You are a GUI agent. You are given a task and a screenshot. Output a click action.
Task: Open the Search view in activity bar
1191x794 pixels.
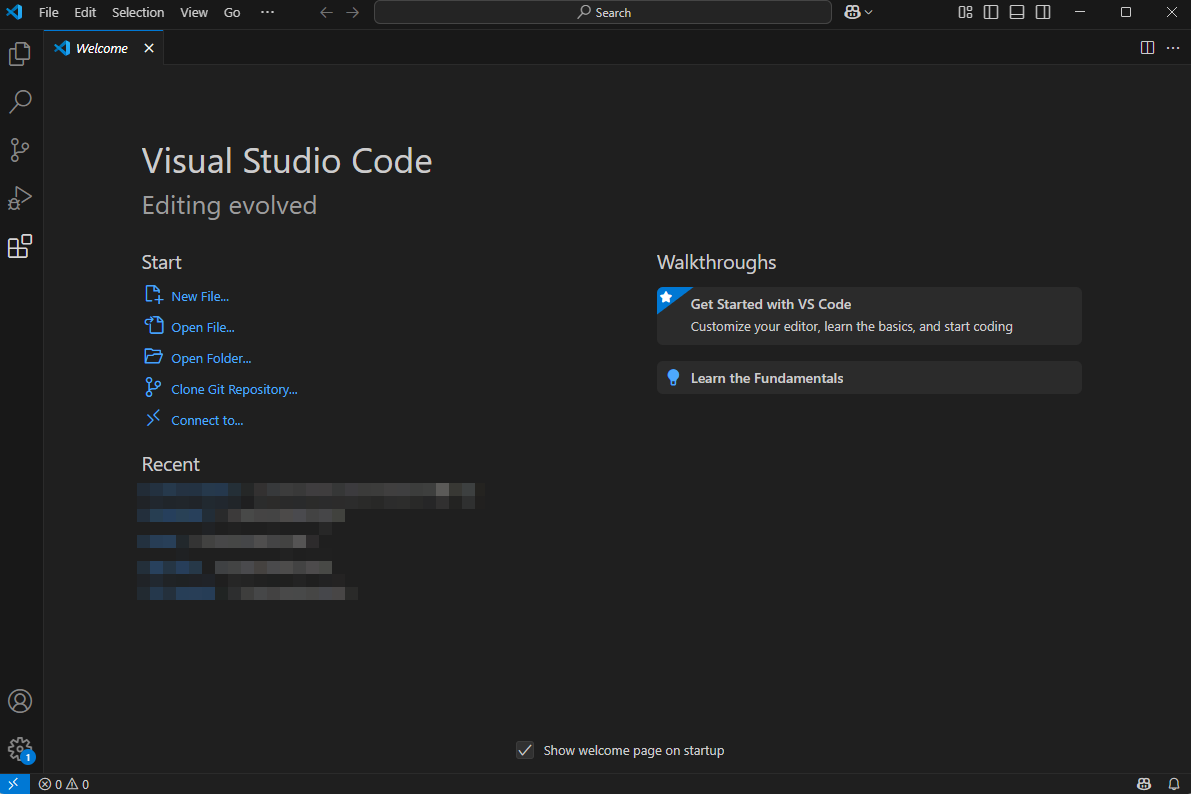pos(20,102)
